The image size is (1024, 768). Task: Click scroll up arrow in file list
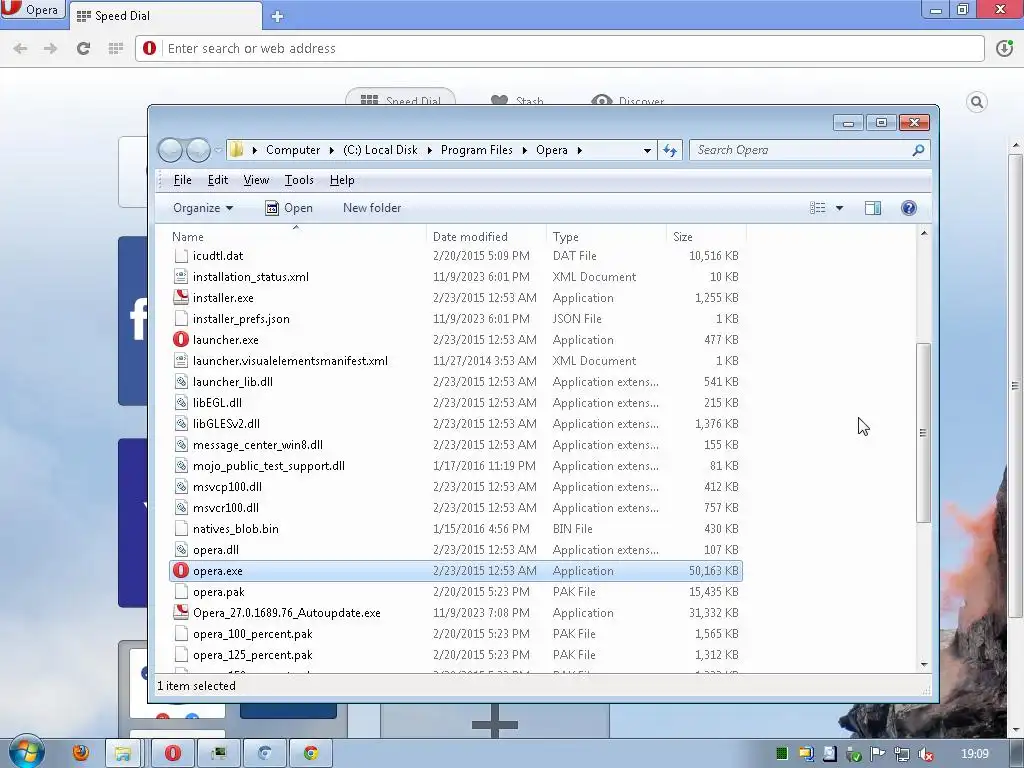(x=923, y=232)
